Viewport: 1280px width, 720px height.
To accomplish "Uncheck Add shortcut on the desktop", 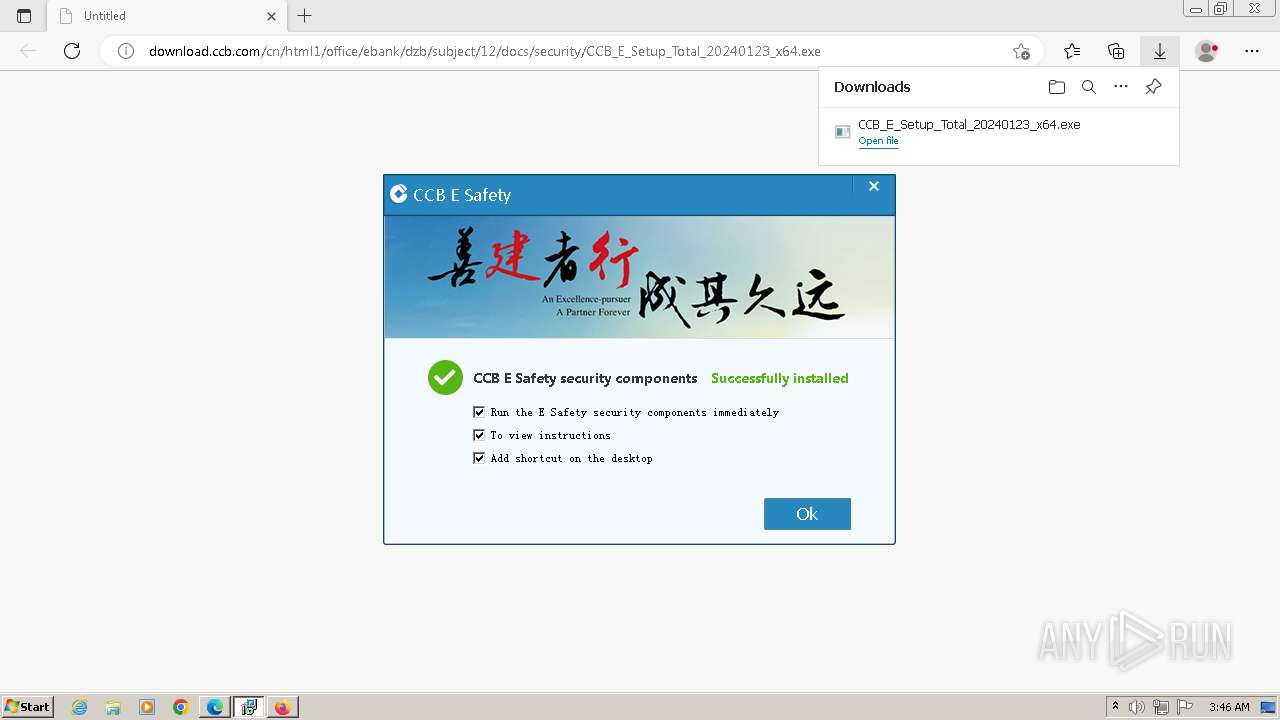I will pos(479,458).
